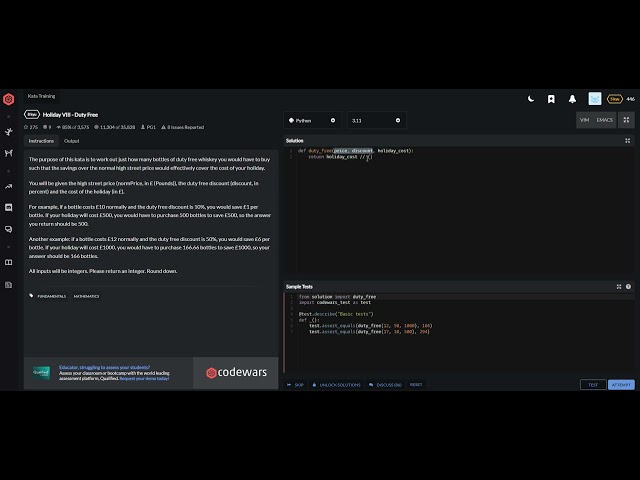Open the bookmark collections icon

coord(551,99)
